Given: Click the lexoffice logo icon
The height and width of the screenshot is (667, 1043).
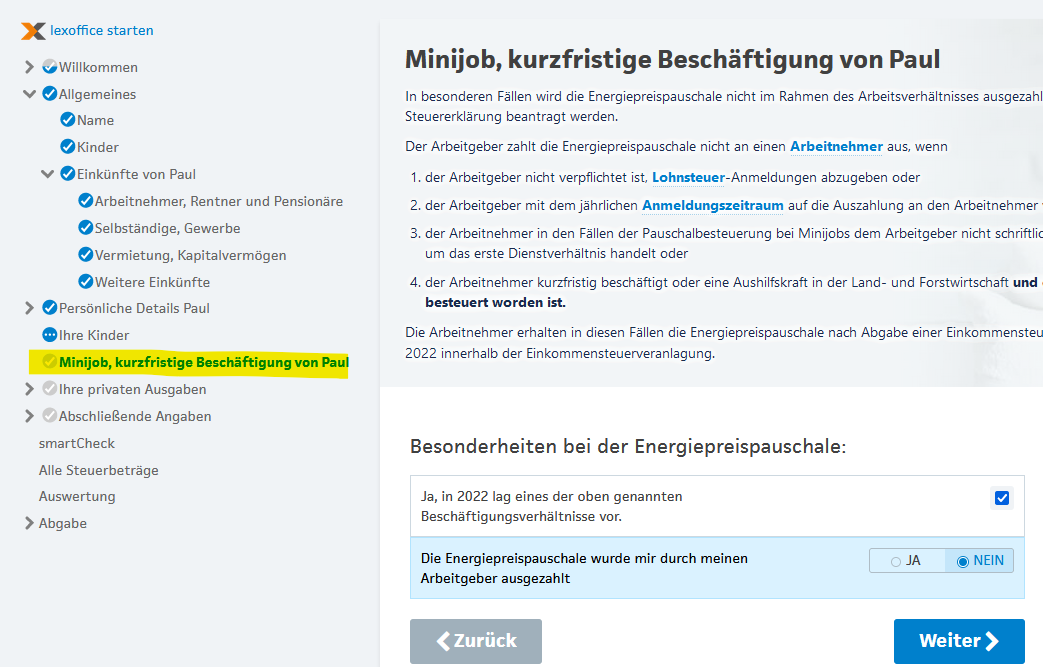Looking at the screenshot, I should (33, 31).
